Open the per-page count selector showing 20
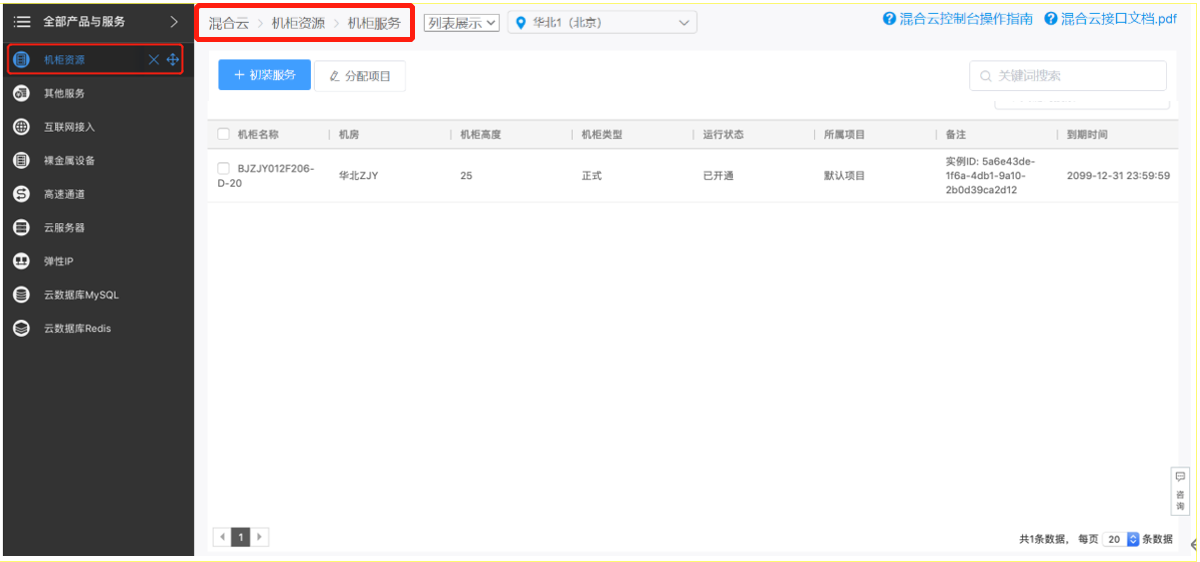 tap(1121, 539)
